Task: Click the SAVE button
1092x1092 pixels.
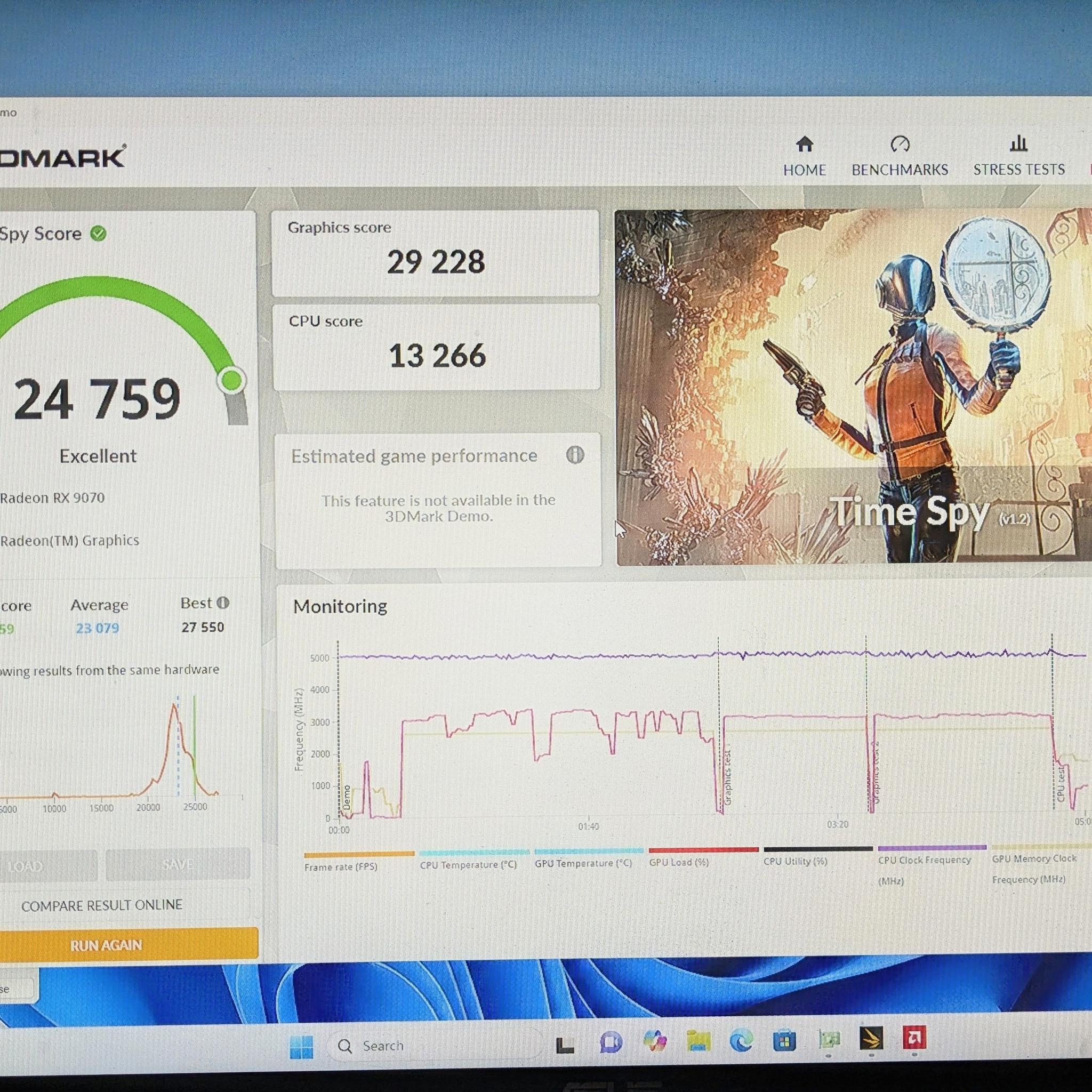Action: tap(178, 864)
